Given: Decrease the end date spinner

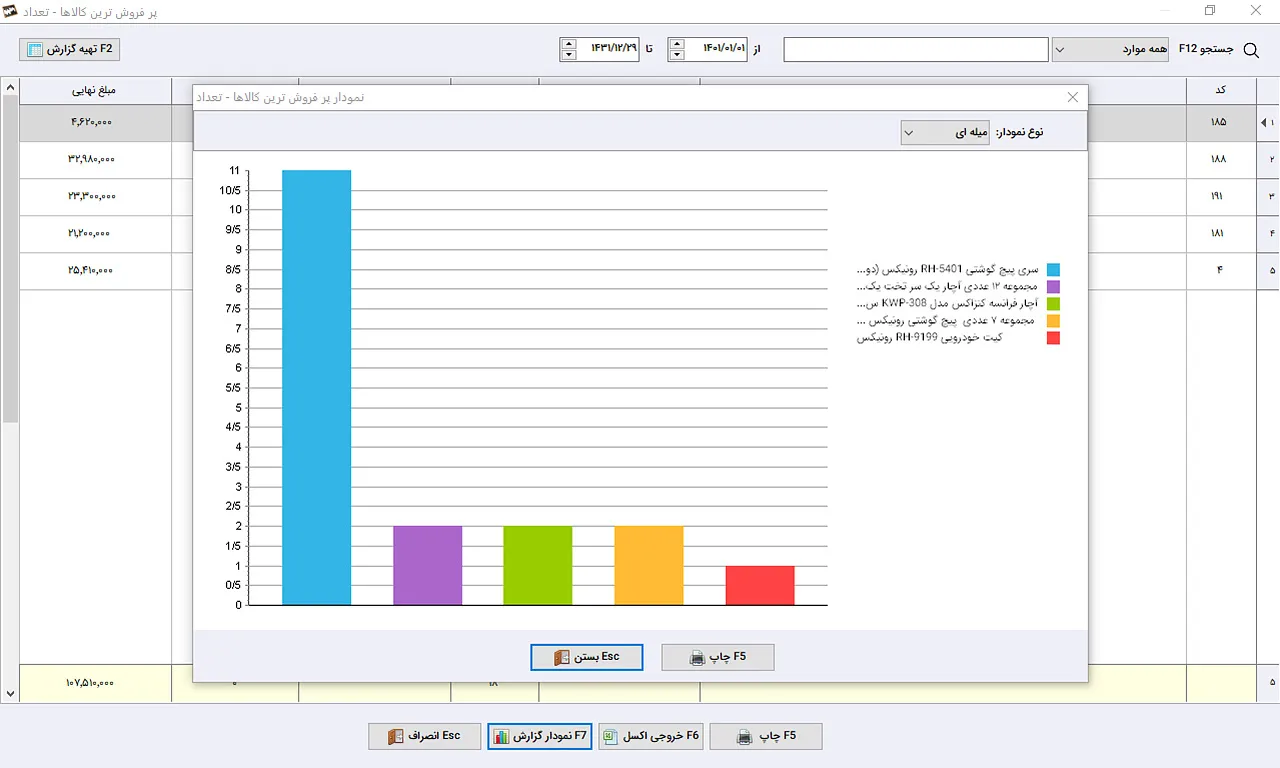Looking at the screenshot, I should pyautogui.click(x=569, y=55).
